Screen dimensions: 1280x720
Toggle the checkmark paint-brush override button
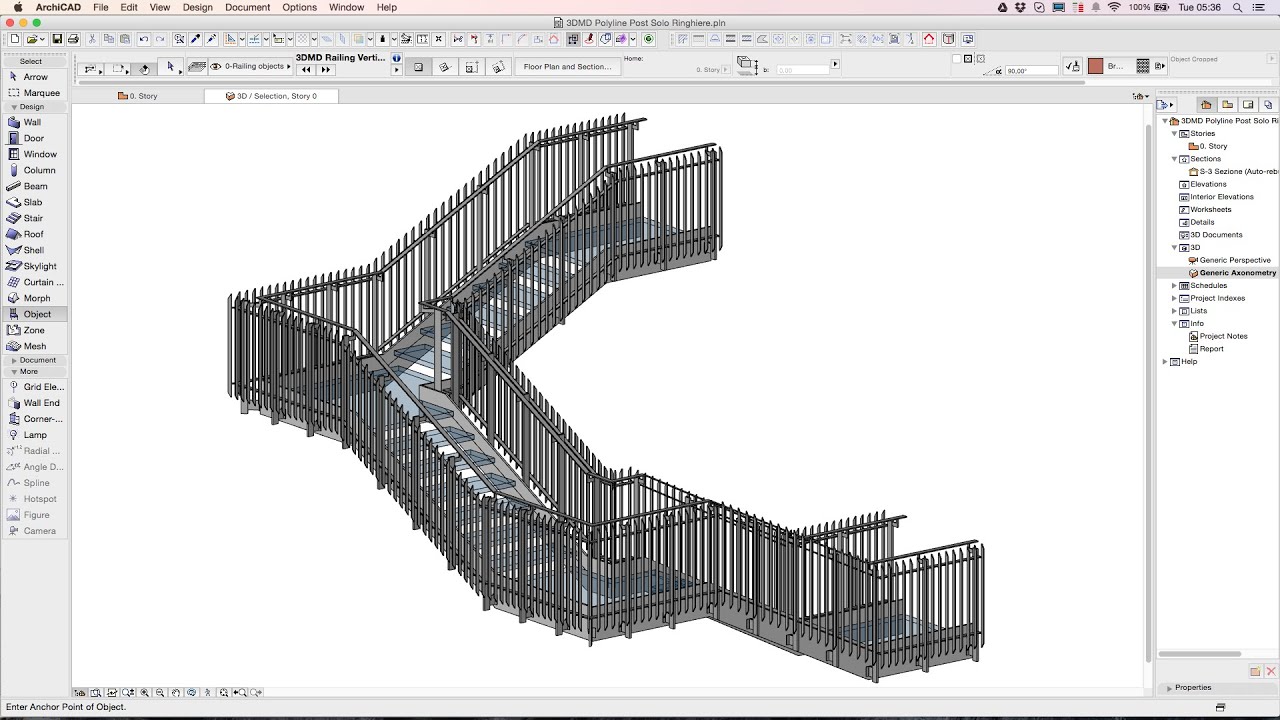pos(1073,66)
